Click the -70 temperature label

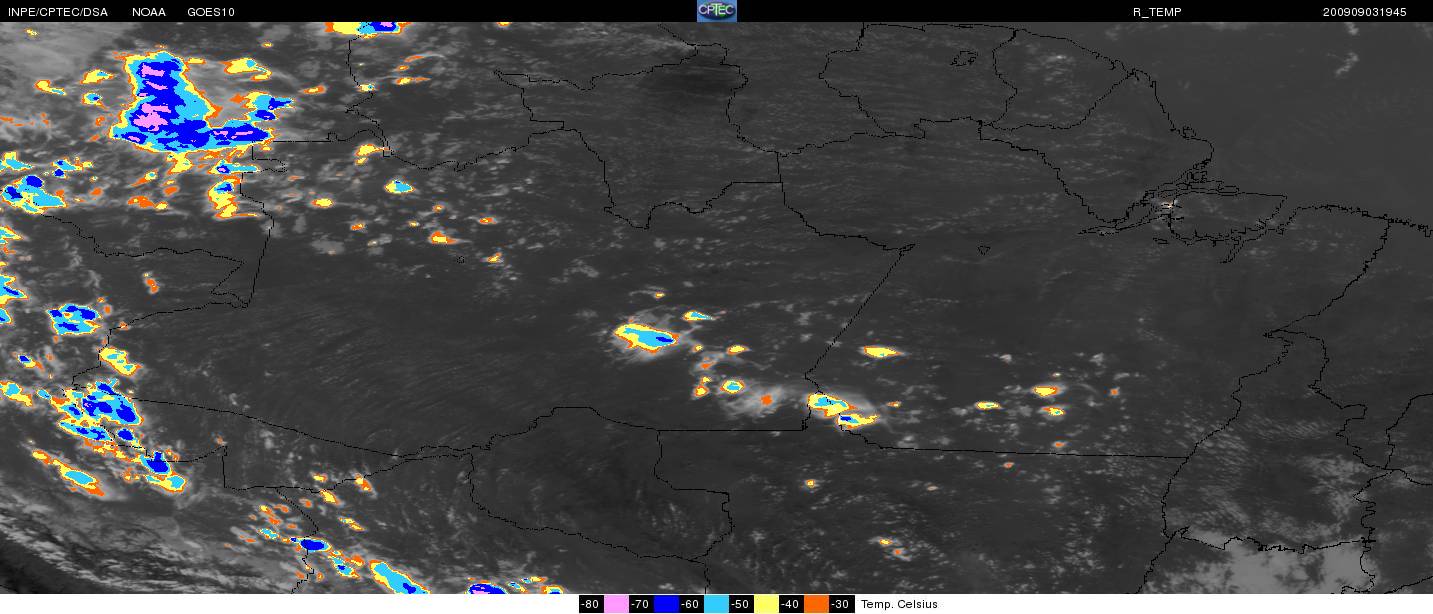pos(640,604)
